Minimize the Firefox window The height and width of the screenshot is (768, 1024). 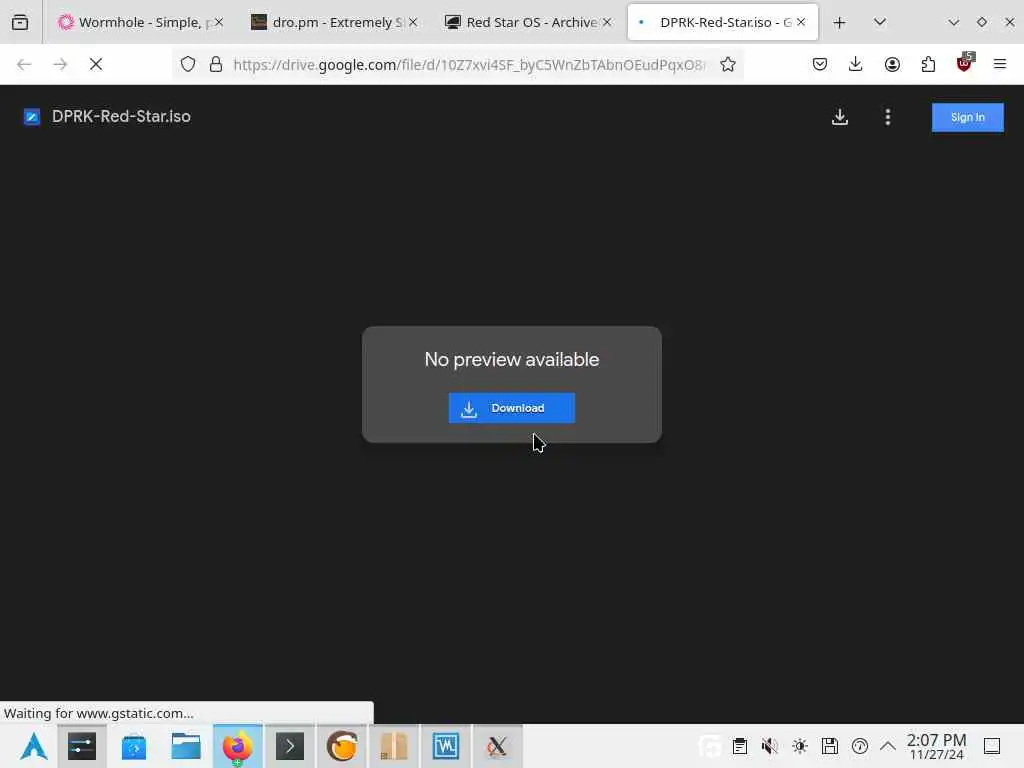tap(954, 22)
